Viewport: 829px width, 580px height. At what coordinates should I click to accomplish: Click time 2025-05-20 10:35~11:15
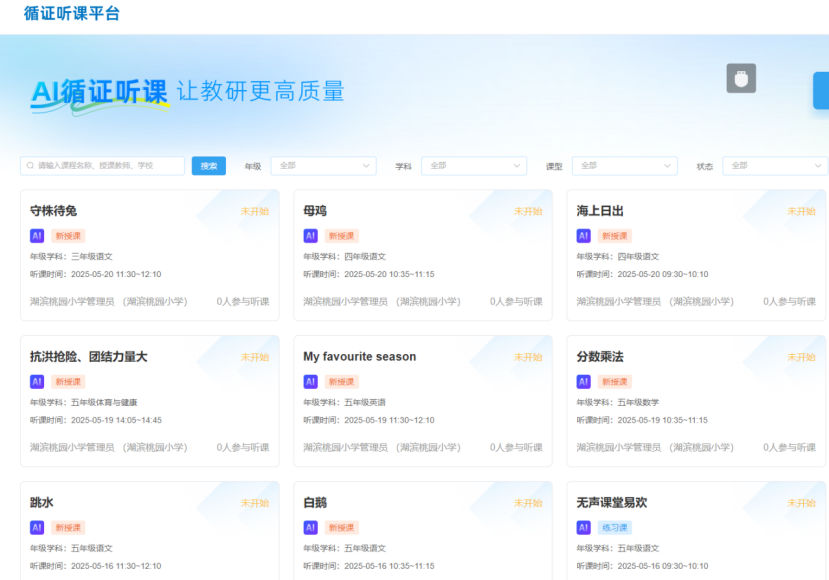(x=390, y=274)
